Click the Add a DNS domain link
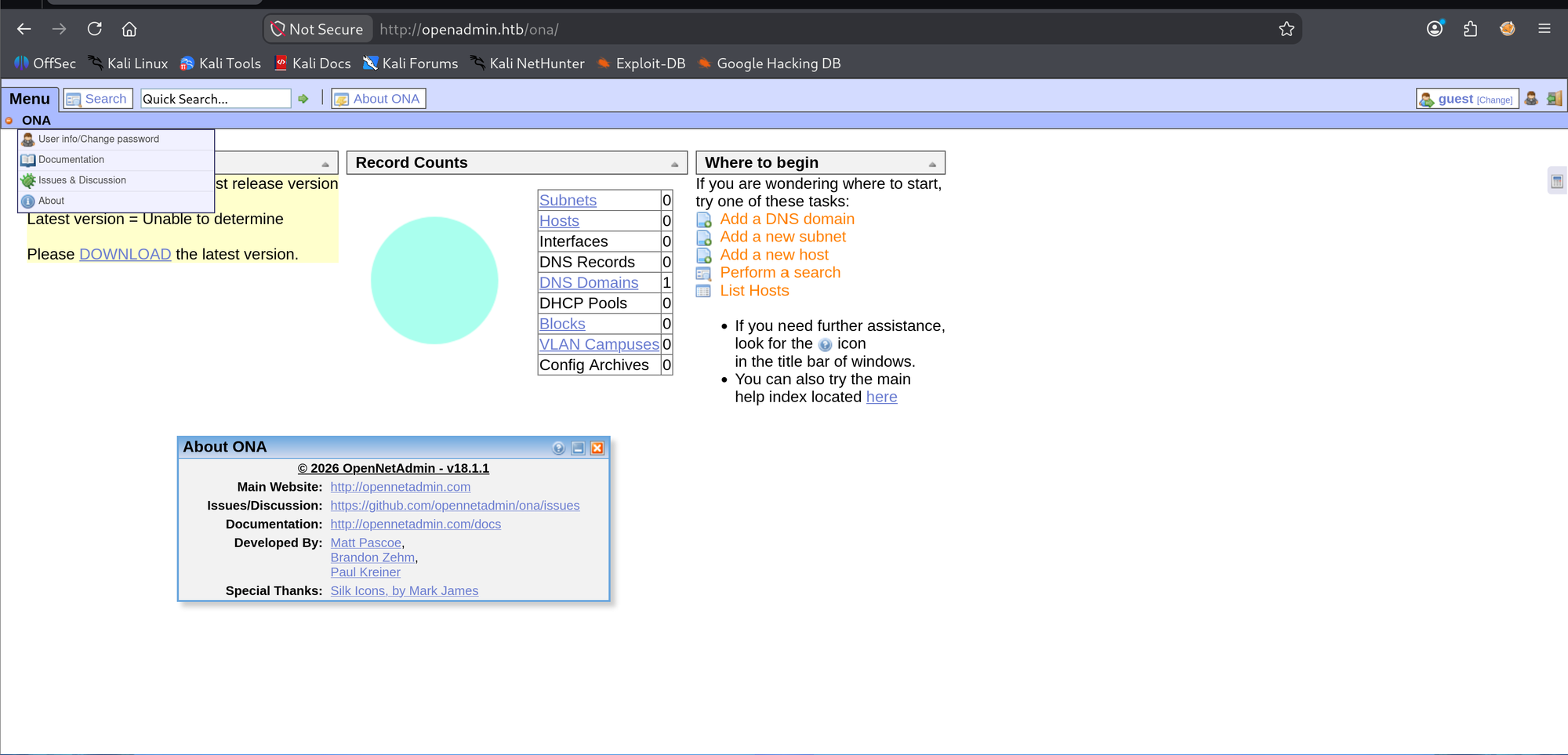The height and width of the screenshot is (755, 1568). click(x=787, y=220)
